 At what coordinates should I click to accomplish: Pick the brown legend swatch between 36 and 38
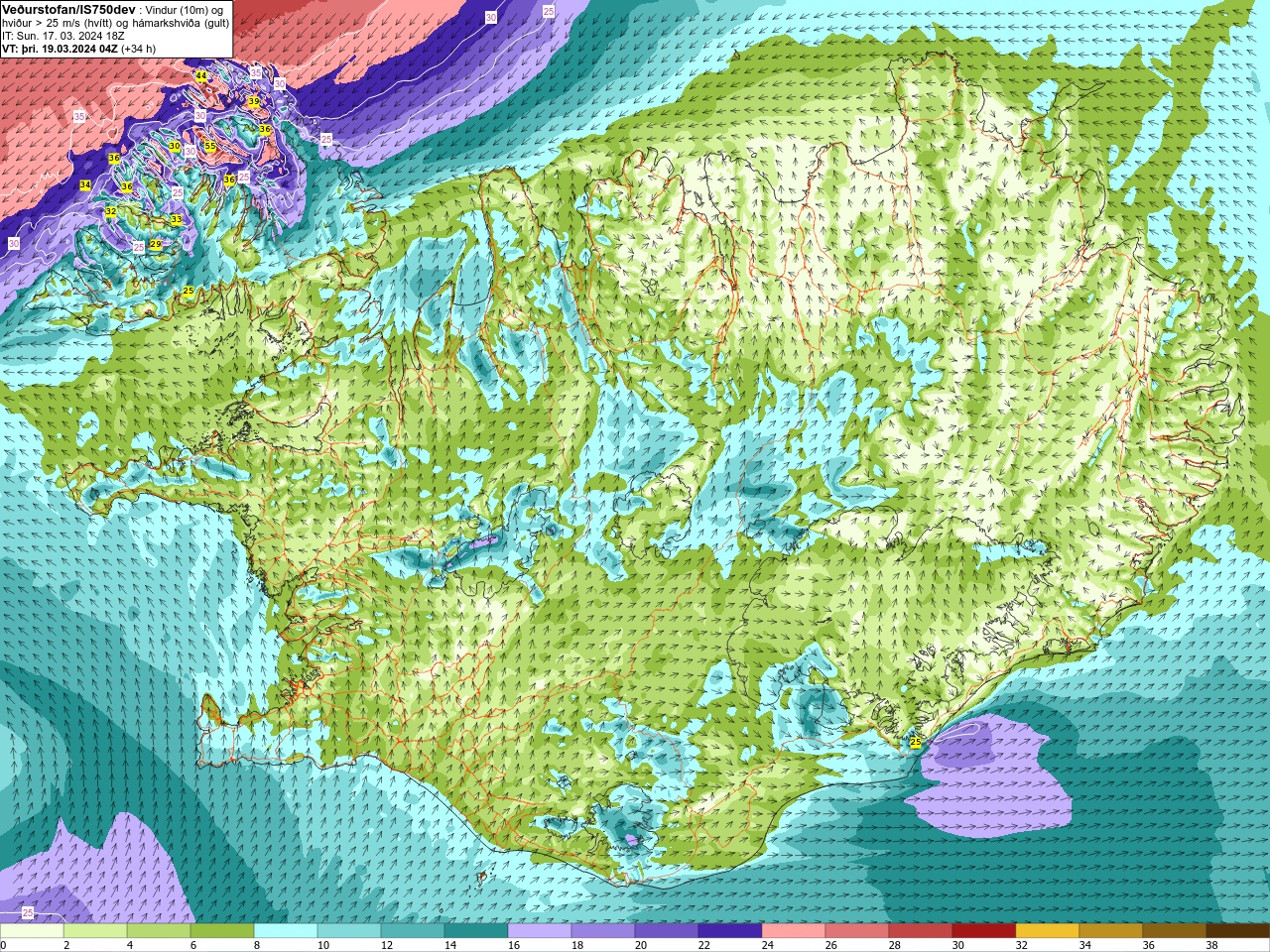pyautogui.click(x=1175, y=931)
